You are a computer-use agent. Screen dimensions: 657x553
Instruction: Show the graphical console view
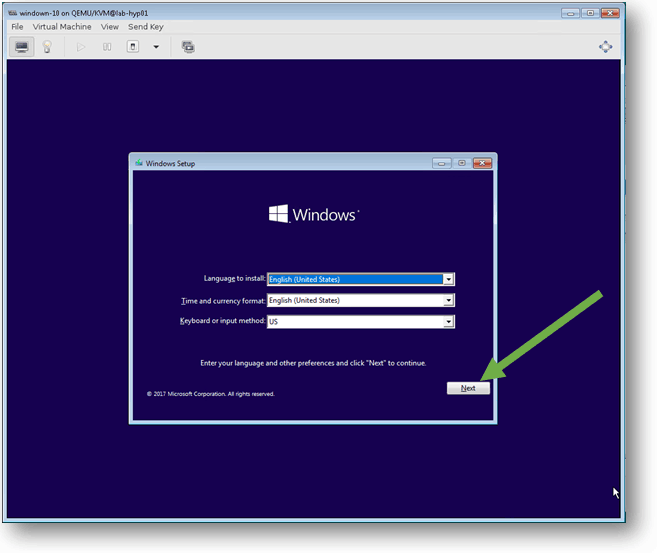22,47
